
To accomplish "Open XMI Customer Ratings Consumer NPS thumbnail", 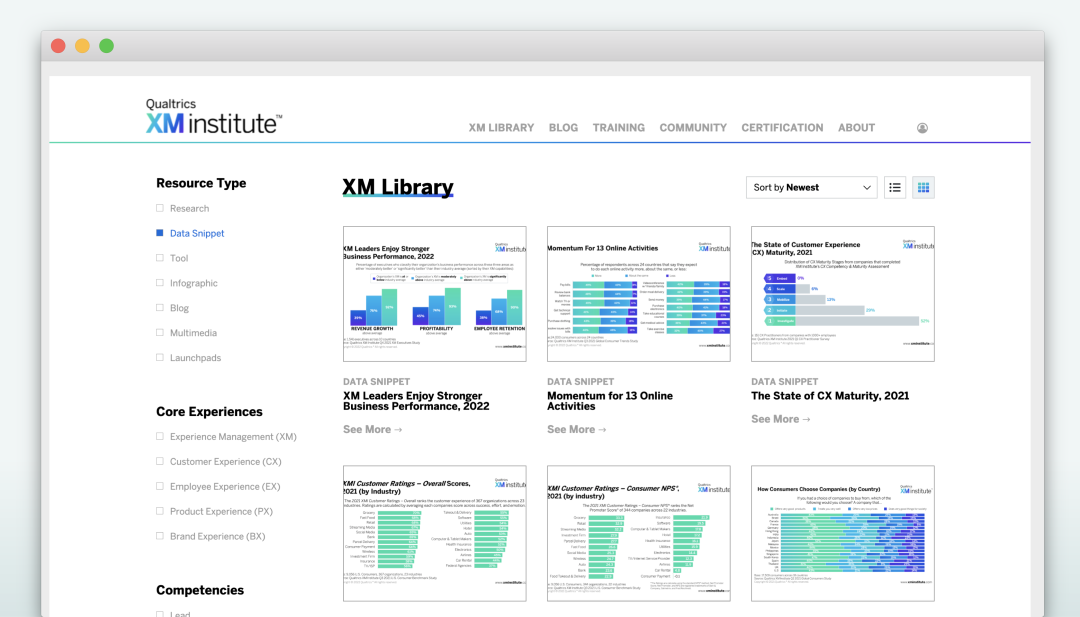I will pyautogui.click(x=638, y=533).
